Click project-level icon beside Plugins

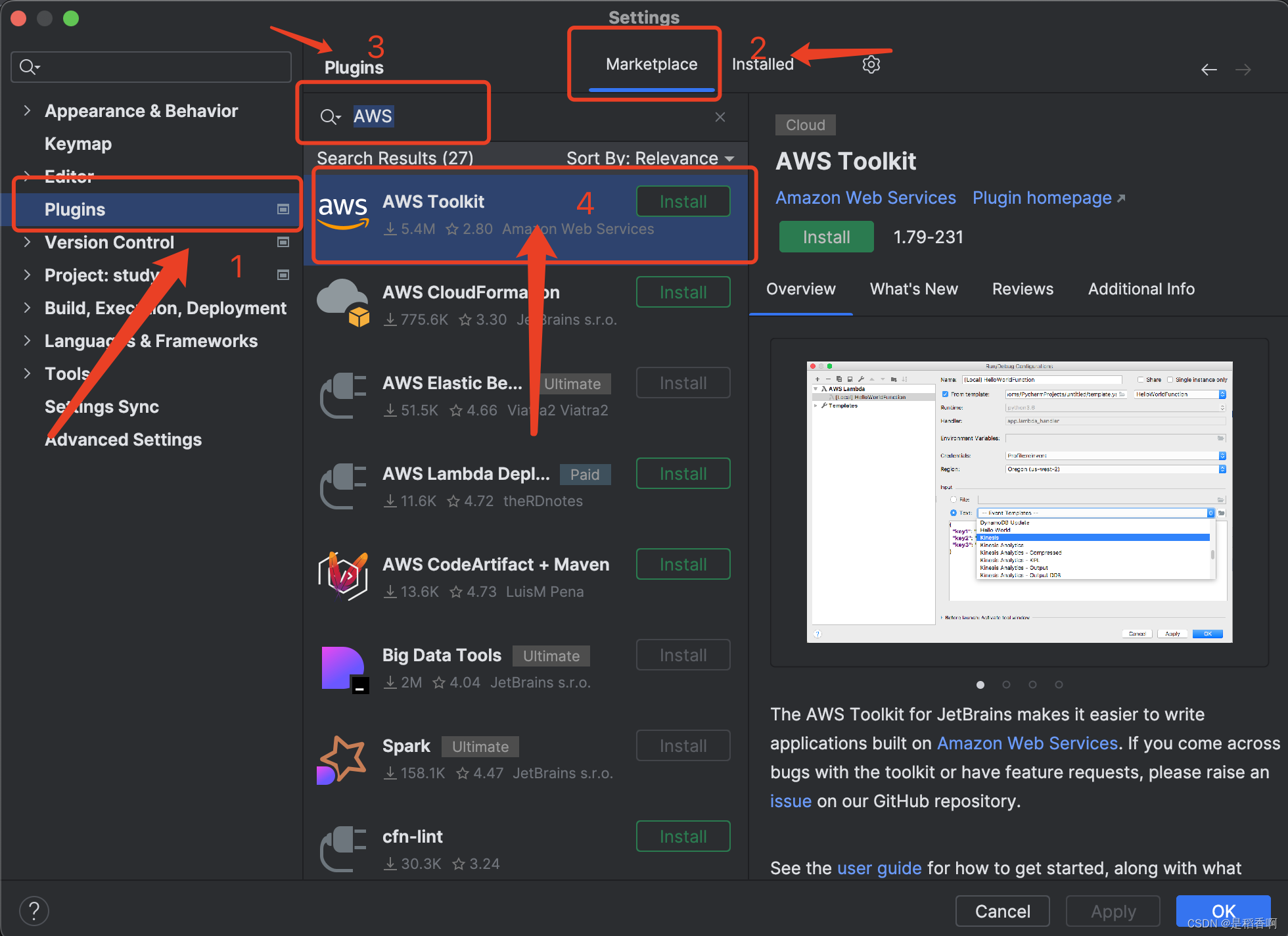click(283, 209)
